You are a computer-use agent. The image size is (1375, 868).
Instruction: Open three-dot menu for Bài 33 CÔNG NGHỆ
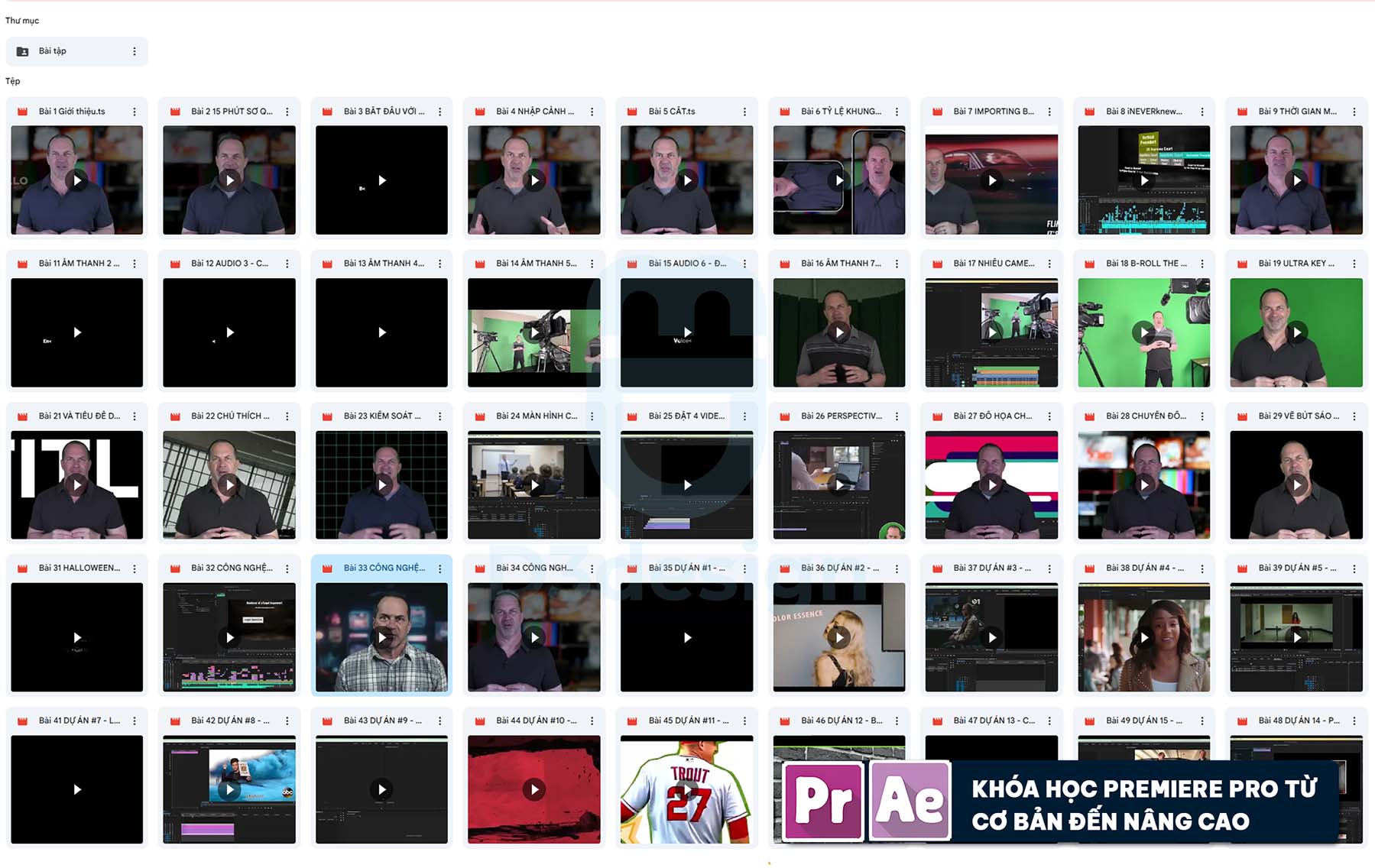pyautogui.click(x=439, y=568)
